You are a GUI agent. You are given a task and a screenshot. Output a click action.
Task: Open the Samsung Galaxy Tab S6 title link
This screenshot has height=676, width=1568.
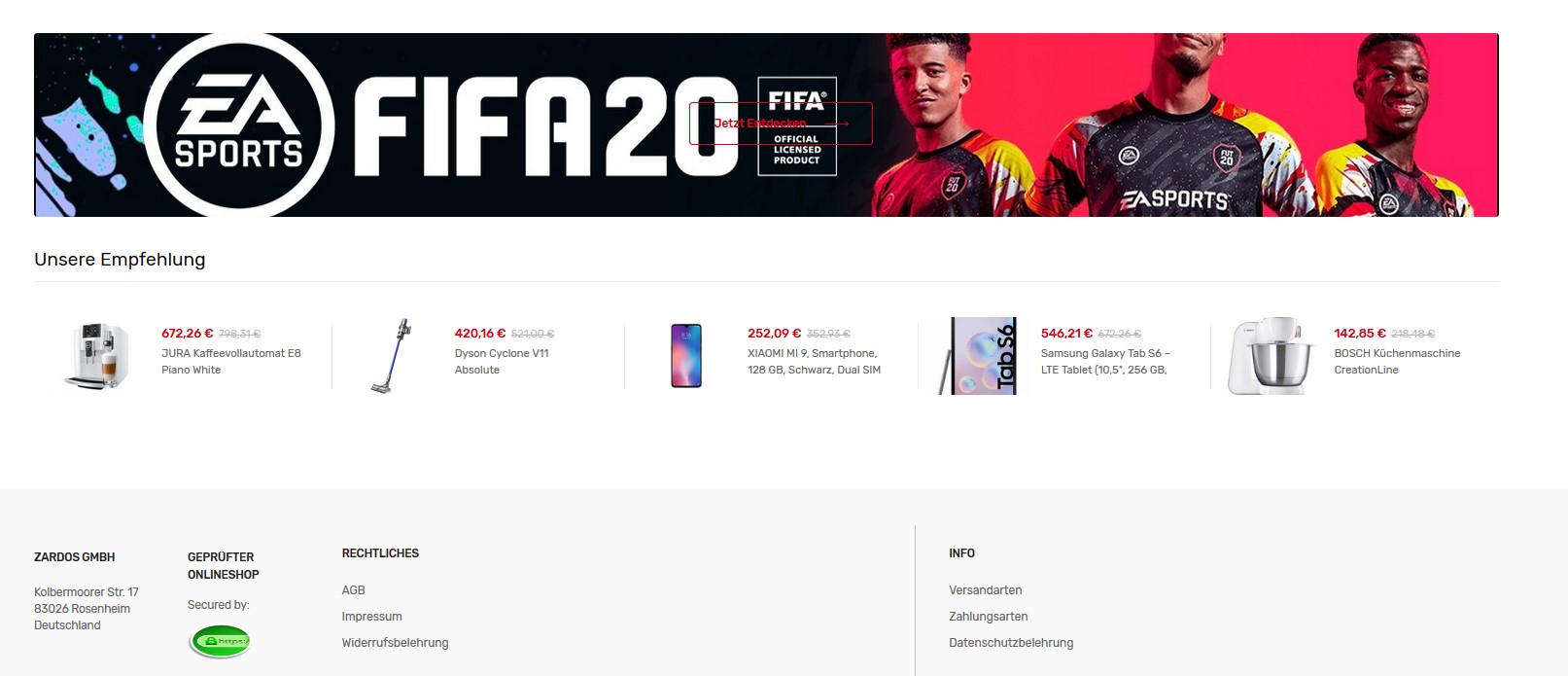1105,361
